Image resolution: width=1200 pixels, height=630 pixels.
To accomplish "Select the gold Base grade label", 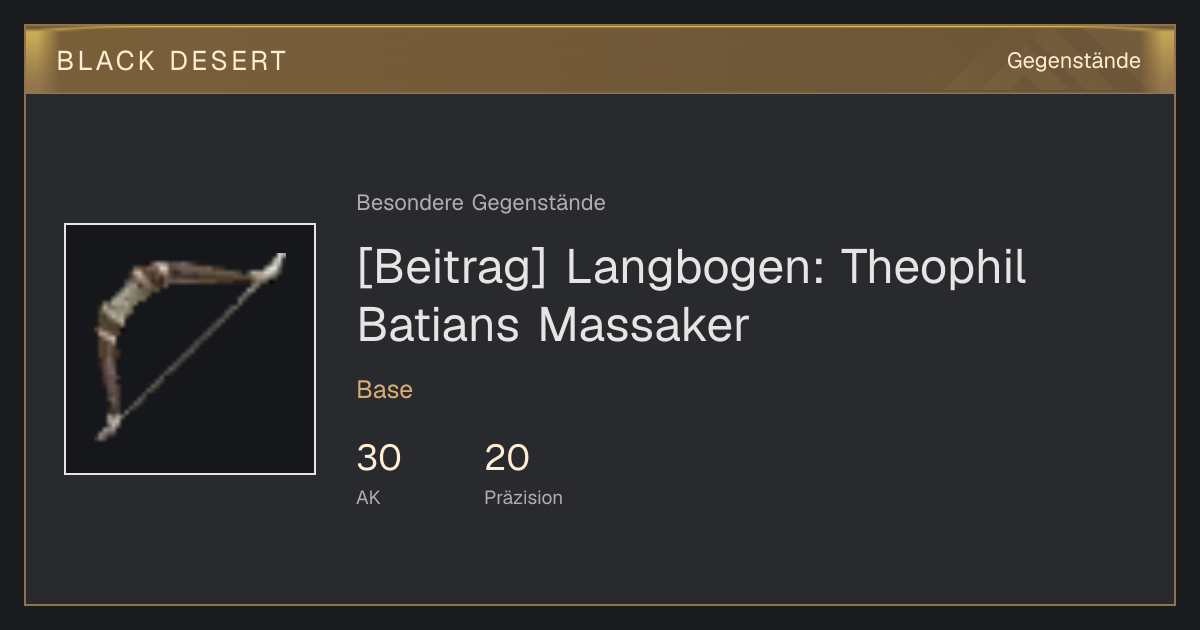I will coord(385,390).
